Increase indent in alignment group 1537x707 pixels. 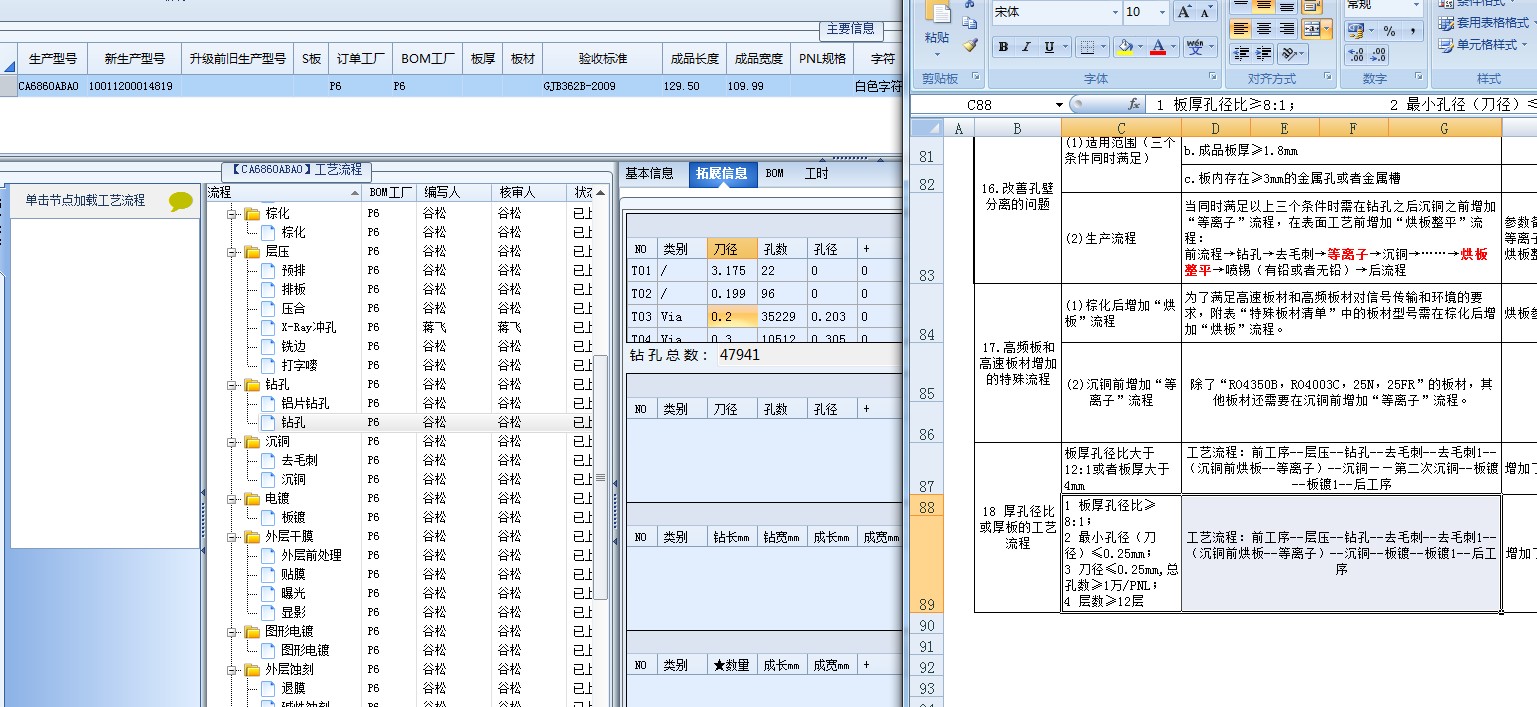coord(1264,53)
